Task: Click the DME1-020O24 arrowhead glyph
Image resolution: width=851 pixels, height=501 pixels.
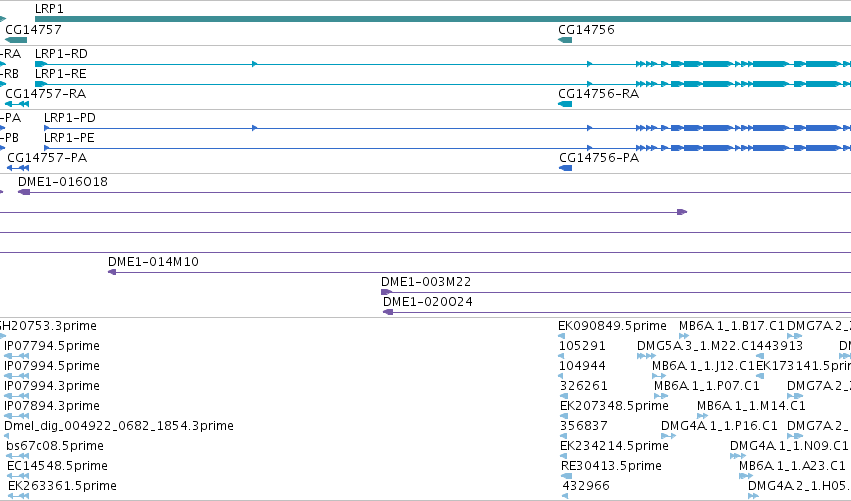Action: 388,312
